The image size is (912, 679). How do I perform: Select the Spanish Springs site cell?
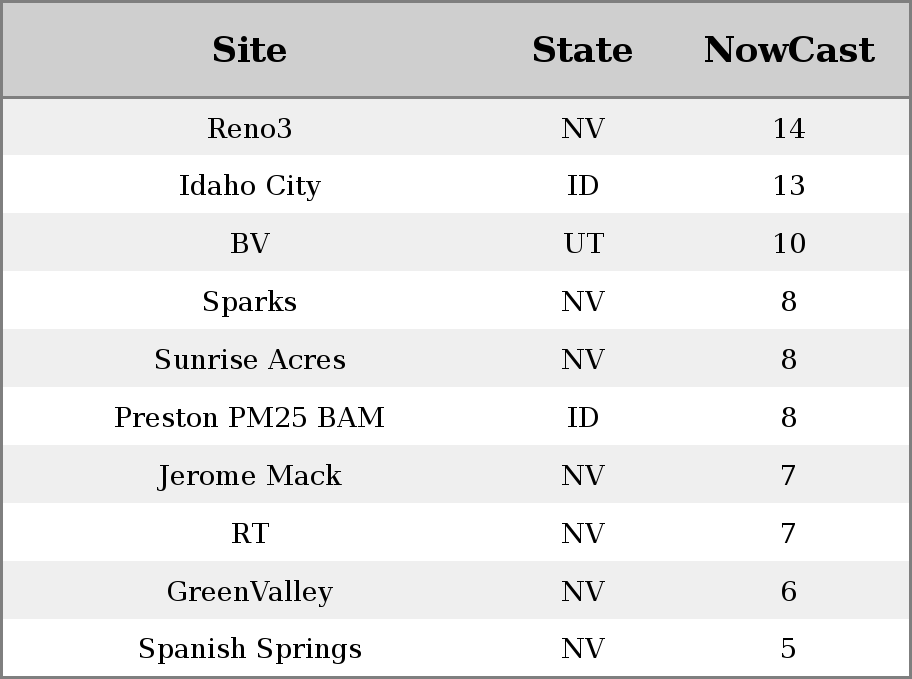tap(249, 649)
